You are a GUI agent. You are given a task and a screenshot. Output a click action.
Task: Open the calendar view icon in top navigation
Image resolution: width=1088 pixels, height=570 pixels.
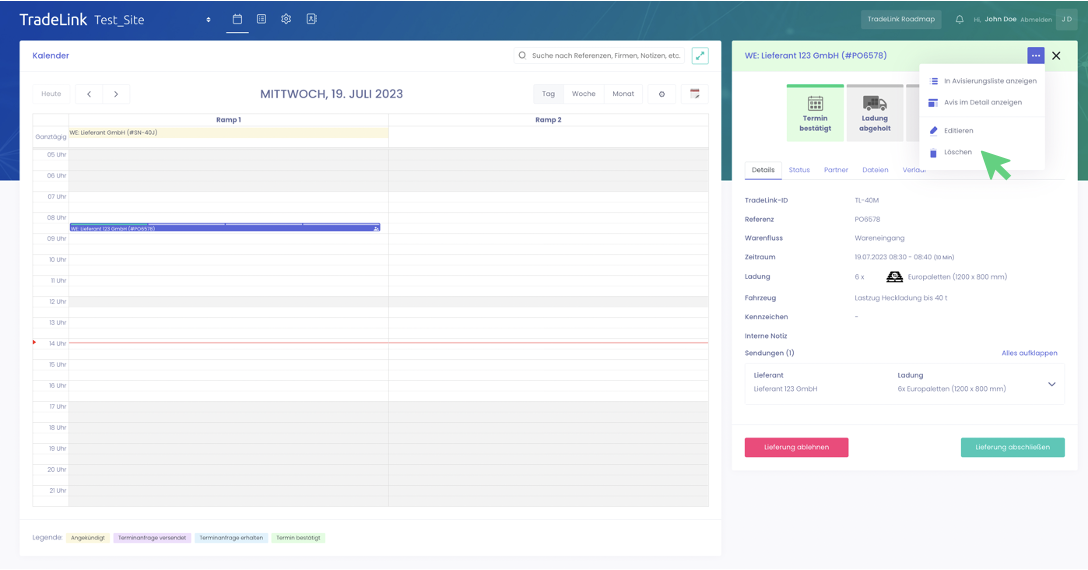pos(237,19)
